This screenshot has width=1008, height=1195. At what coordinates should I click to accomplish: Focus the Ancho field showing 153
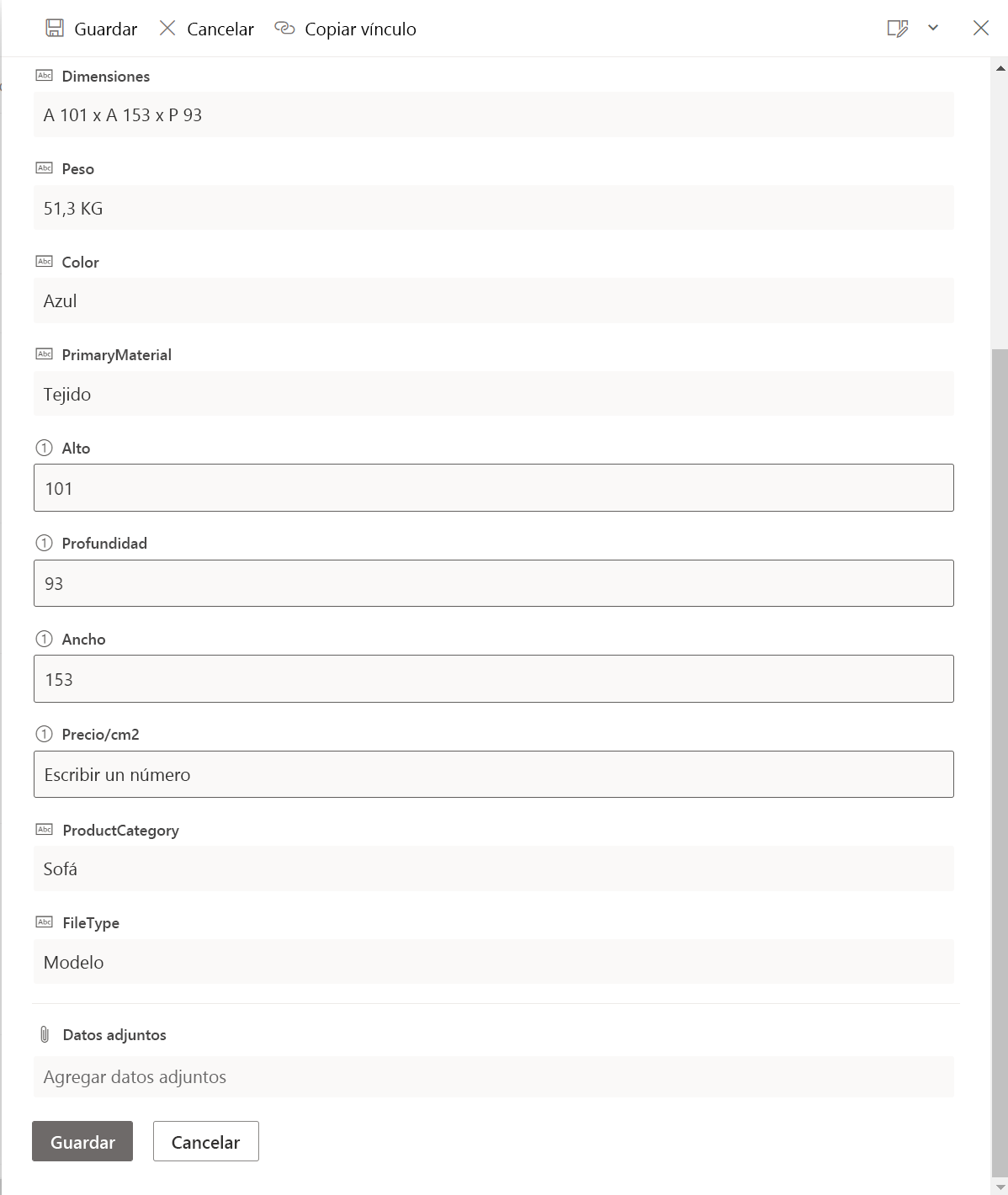[494, 678]
